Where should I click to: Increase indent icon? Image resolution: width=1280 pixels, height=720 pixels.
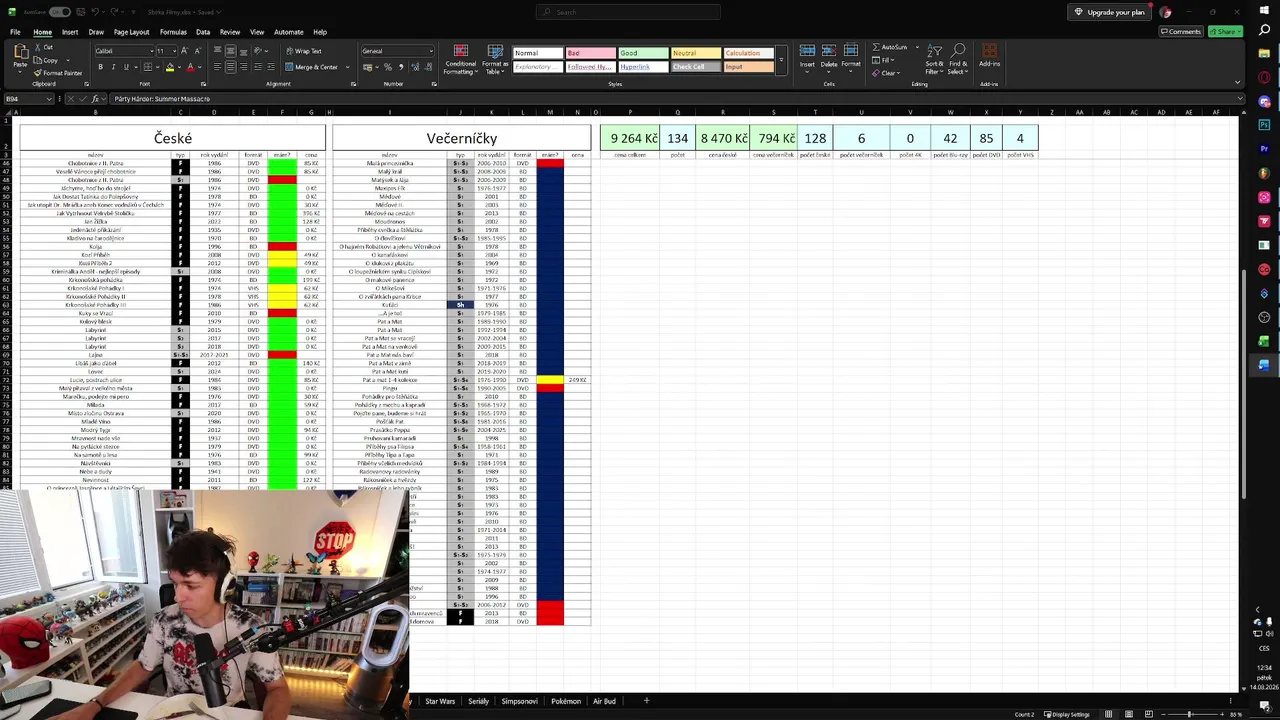[272, 67]
